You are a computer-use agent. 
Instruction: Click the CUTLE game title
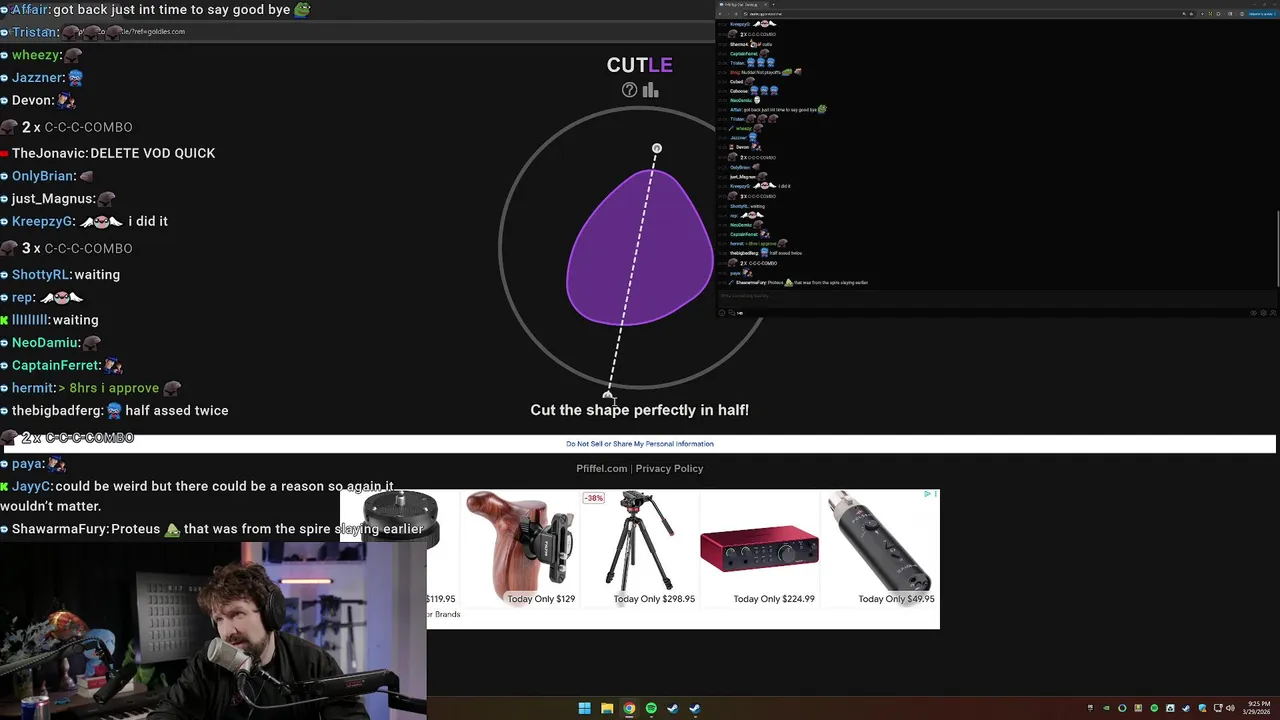pos(640,65)
